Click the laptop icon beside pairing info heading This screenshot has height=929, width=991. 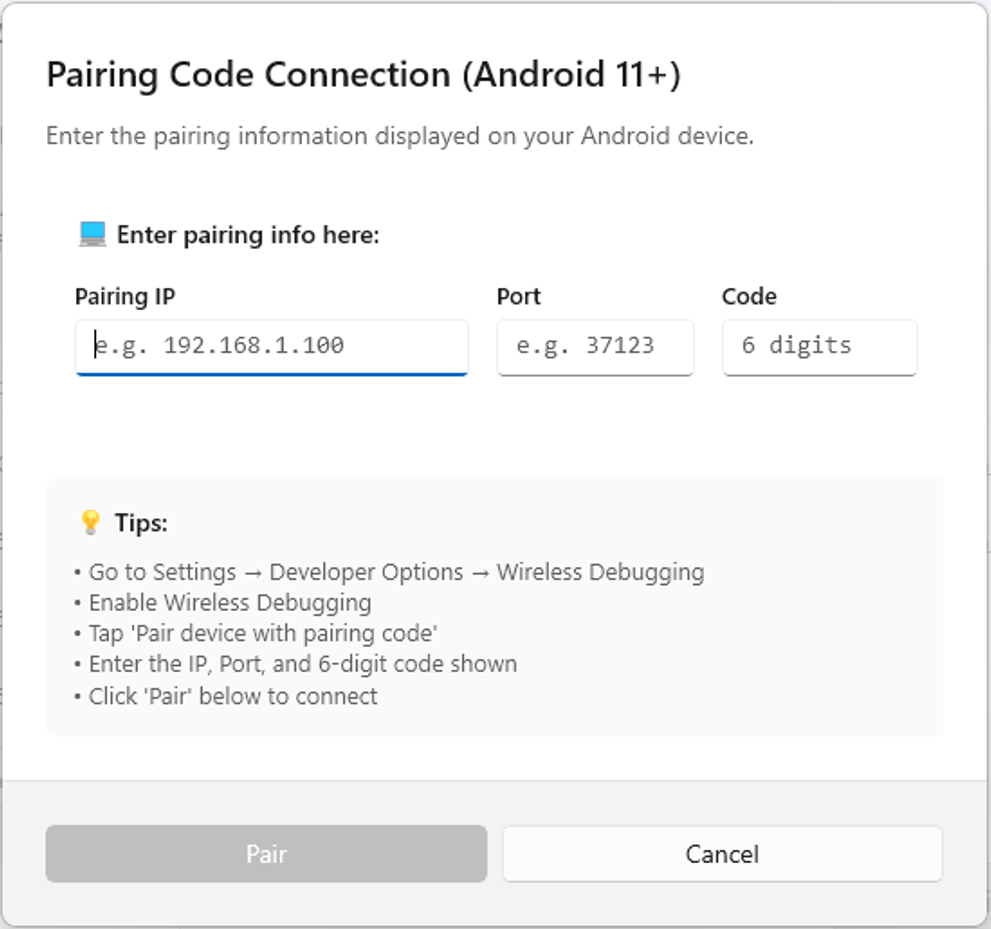tap(92, 235)
